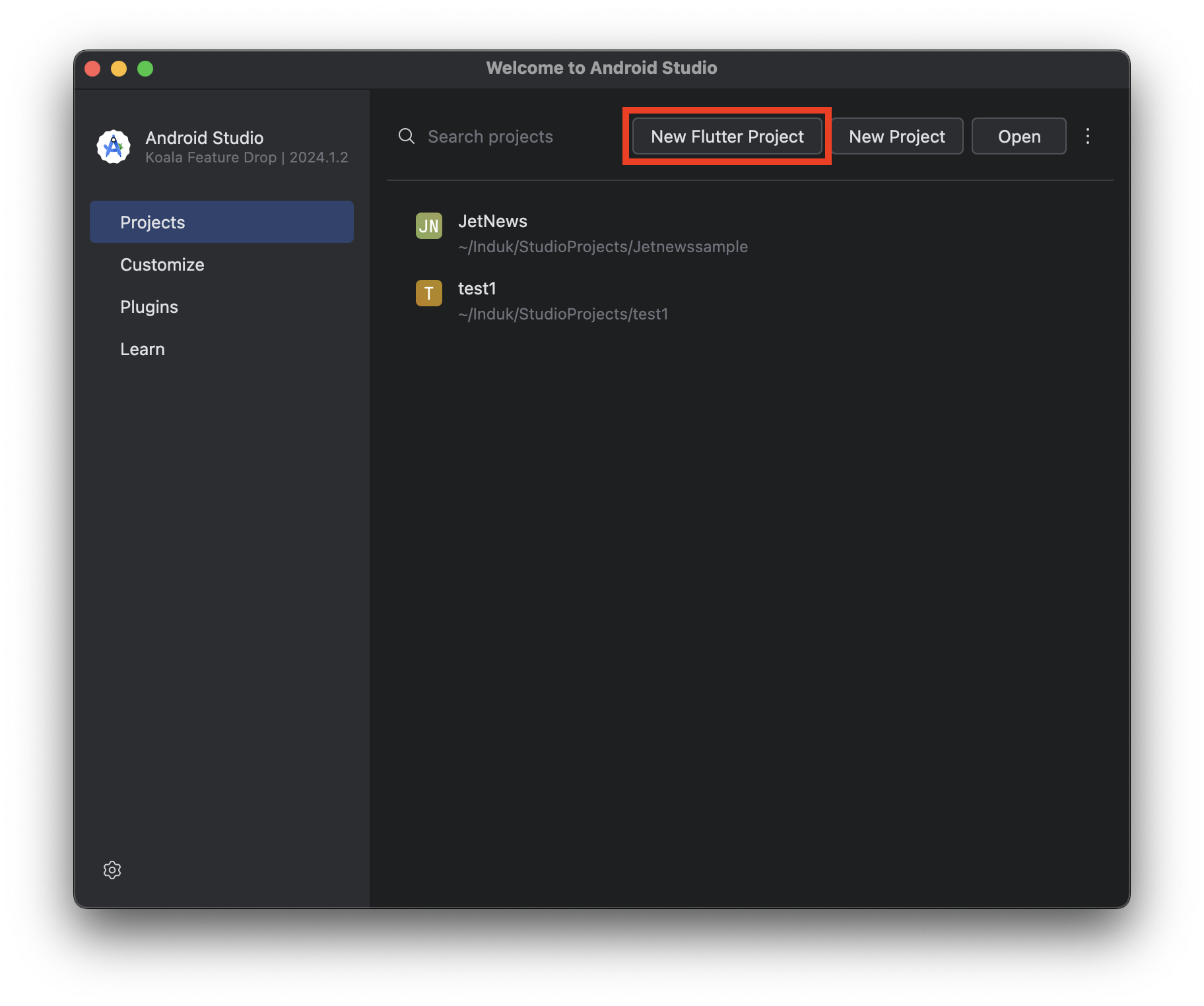Open the three-dot more options menu
Viewport: 1204px width, 1006px height.
click(x=1088, y=136)
